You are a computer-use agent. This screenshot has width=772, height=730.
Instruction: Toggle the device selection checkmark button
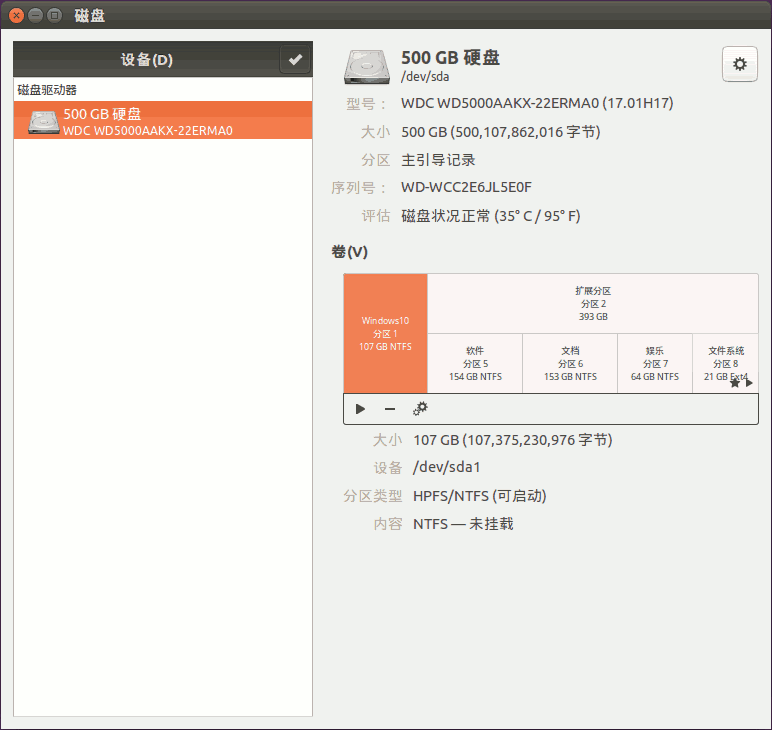(x=295, y=60)
